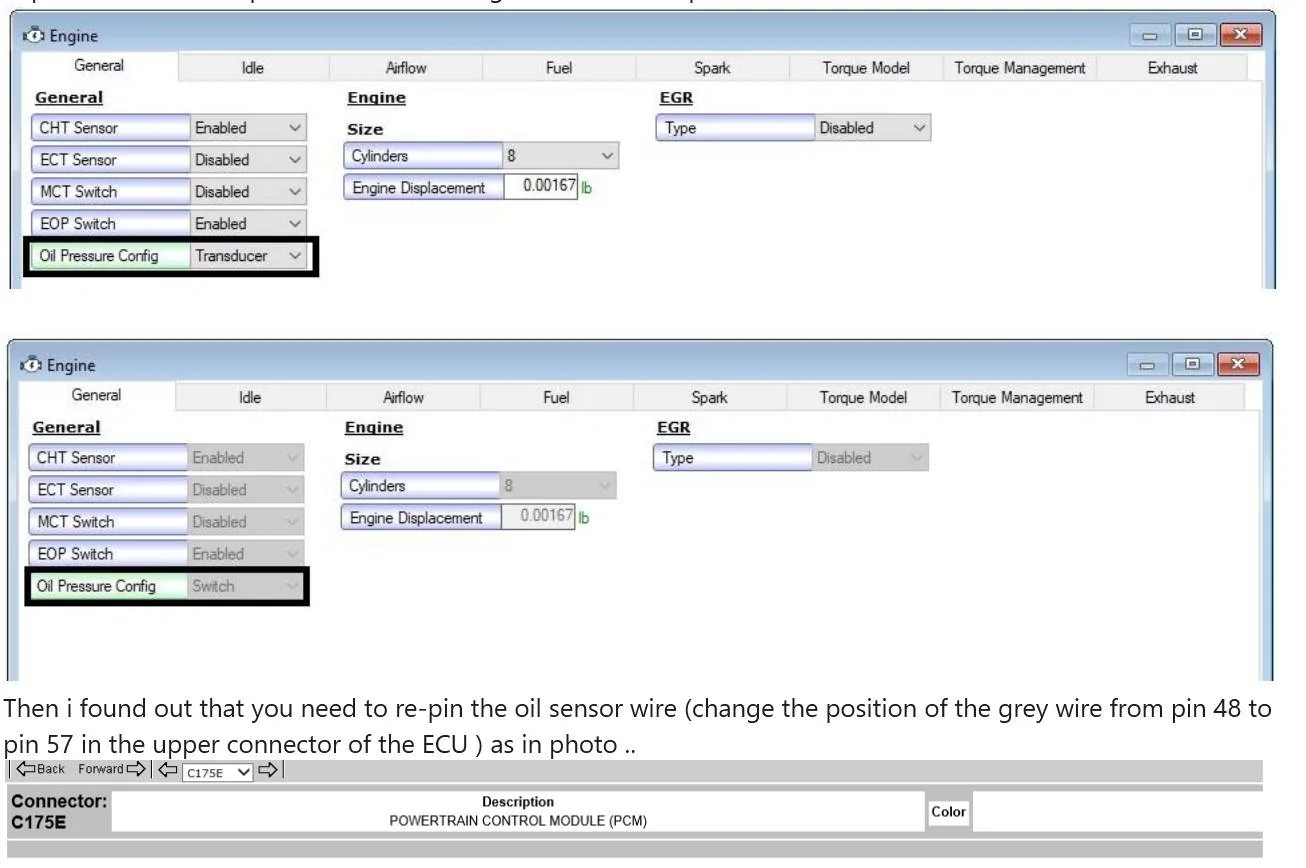Click Engine Displacement field in upper window
The width and height of the screenshot is (1306, 868).
tap(540, 187)
